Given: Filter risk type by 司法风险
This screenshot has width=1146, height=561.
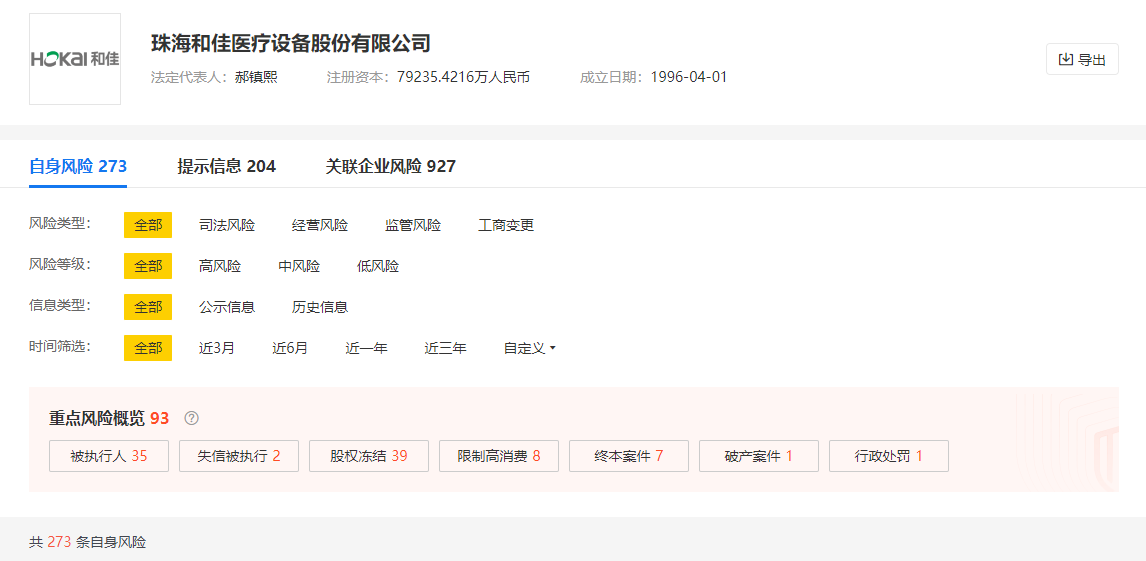Looking at the screenshot, I should coord(227,225).
